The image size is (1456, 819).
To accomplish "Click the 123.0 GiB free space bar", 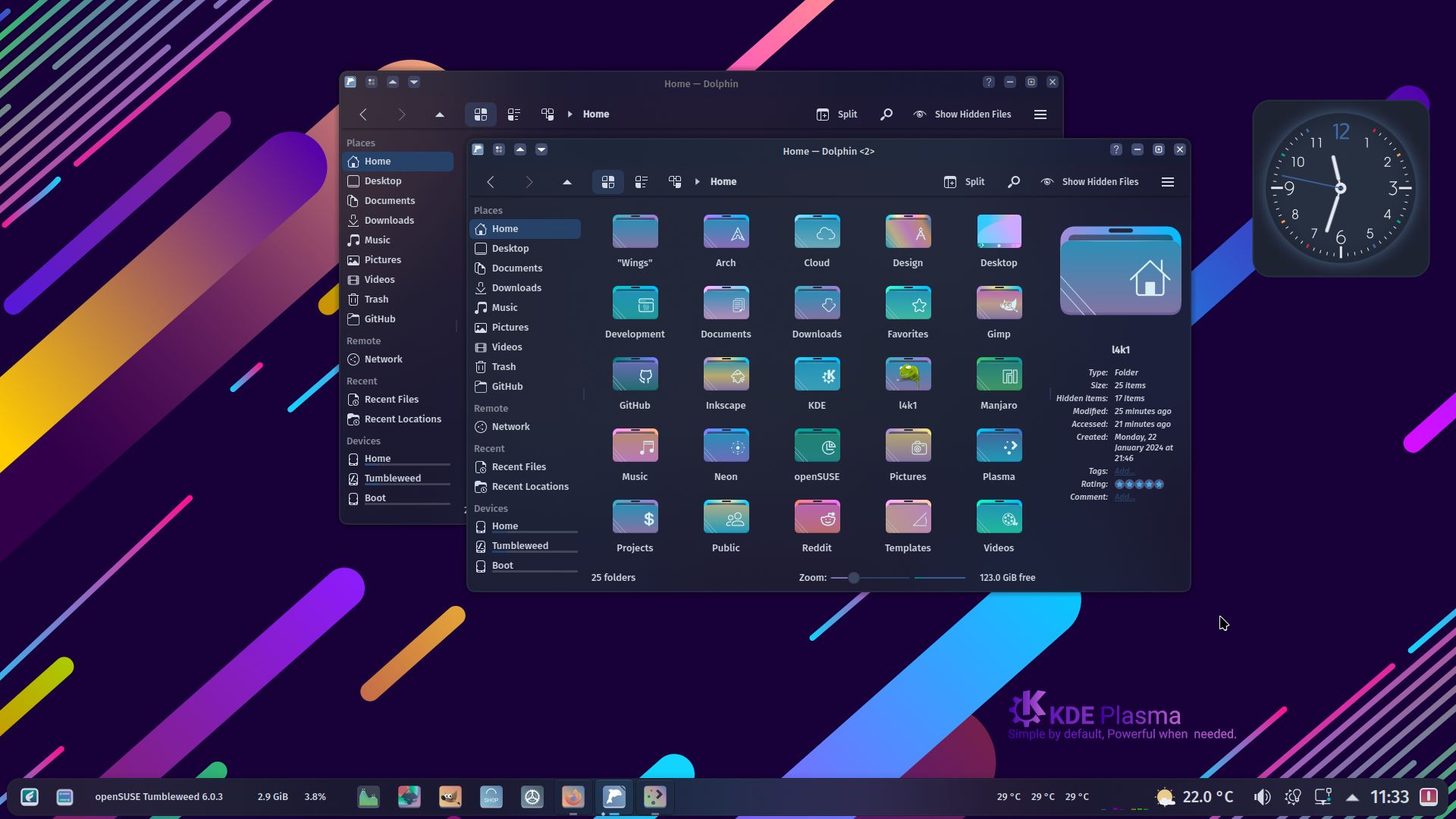I will tap(940, 578).
